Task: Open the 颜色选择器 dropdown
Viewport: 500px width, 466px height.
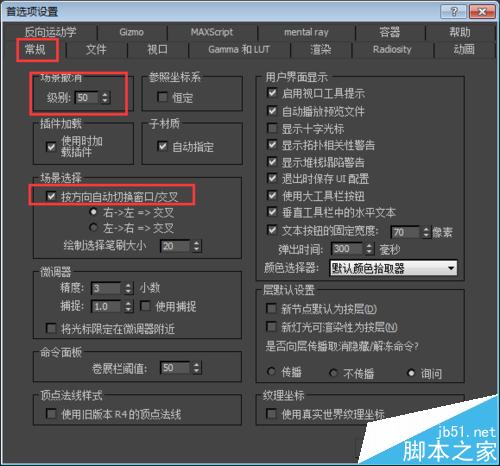Action: tap(393, 268)
